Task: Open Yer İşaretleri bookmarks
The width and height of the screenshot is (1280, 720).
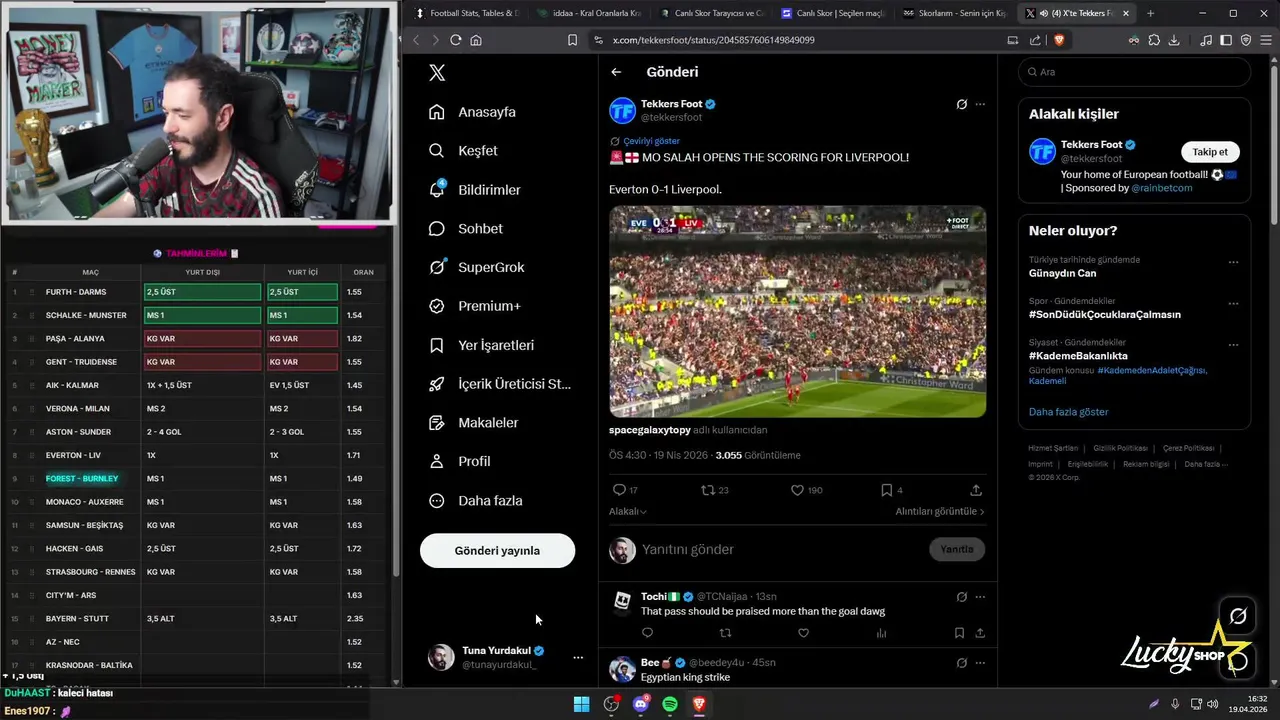Action: [x=482, y=345]
